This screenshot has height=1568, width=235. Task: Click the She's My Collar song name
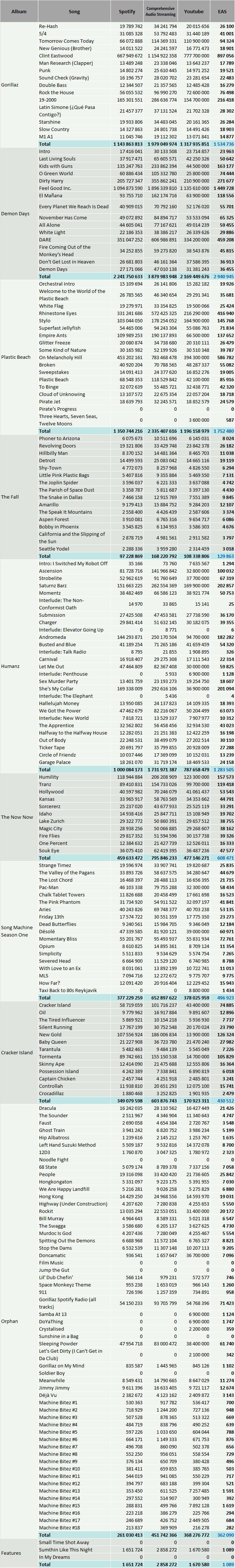57,689
